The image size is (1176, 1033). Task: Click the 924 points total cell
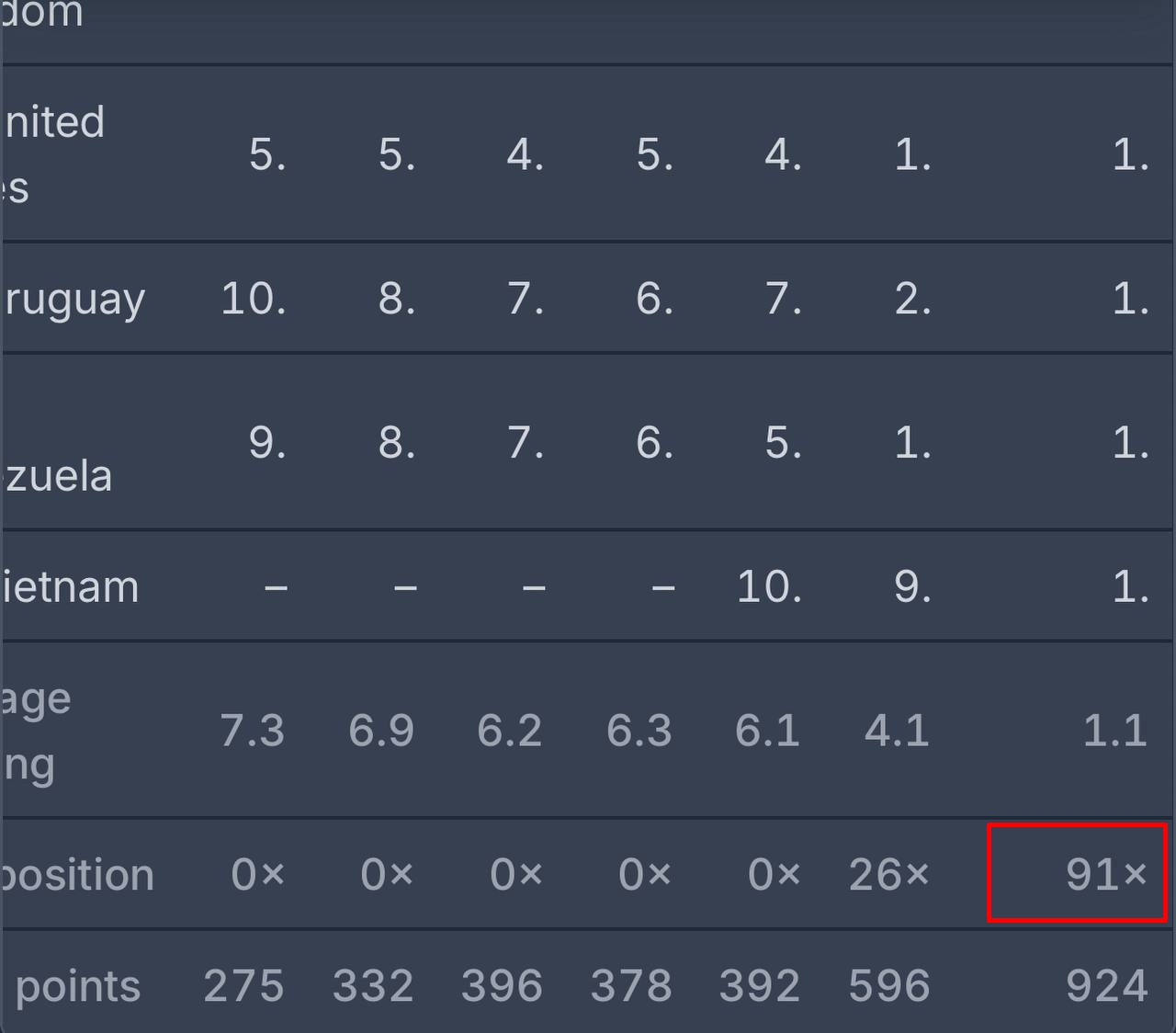point(1106,986)
